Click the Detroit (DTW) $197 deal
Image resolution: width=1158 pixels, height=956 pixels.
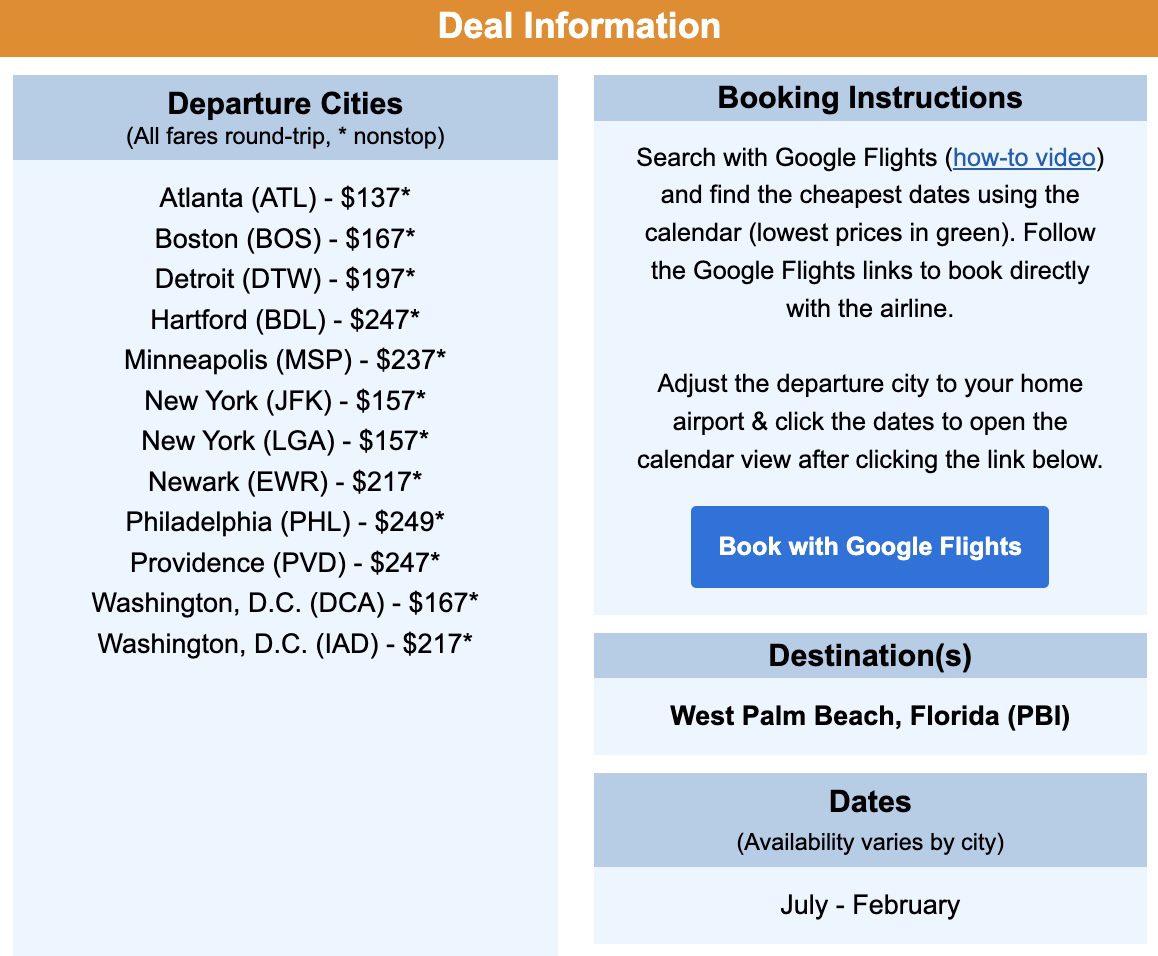coord(286,279)
